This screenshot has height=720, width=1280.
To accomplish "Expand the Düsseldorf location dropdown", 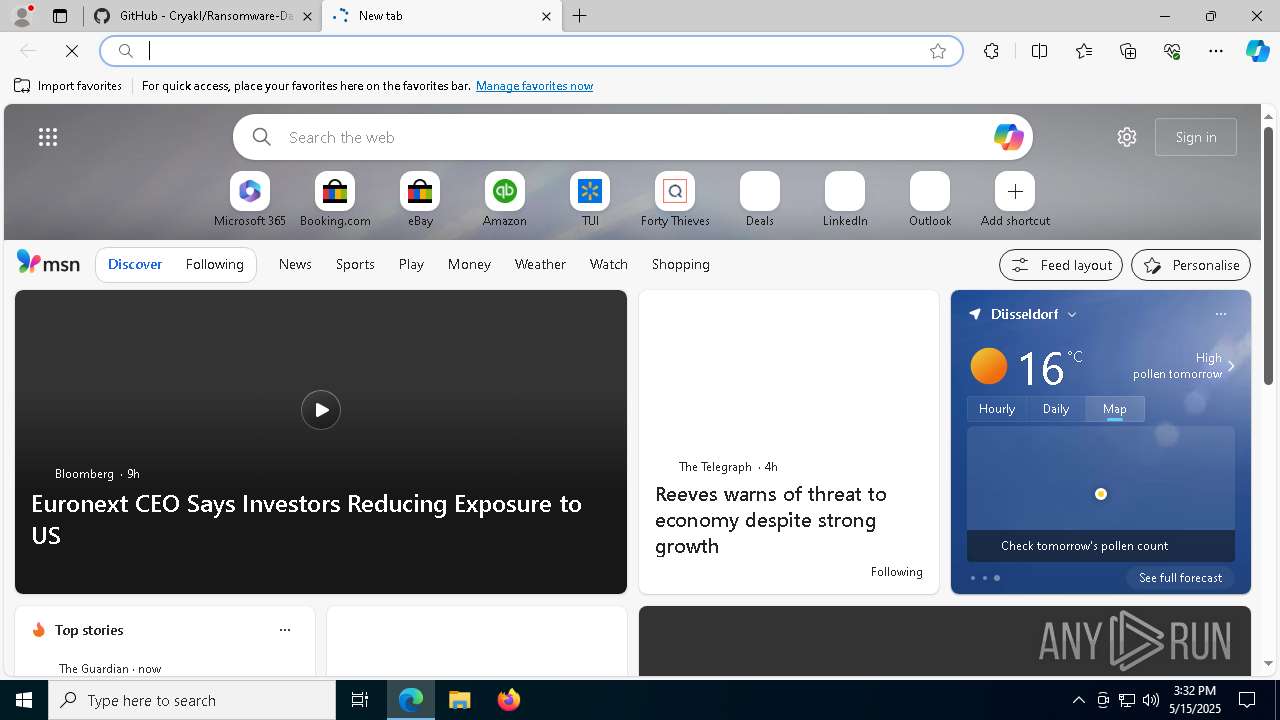I will pos(1072,314).
